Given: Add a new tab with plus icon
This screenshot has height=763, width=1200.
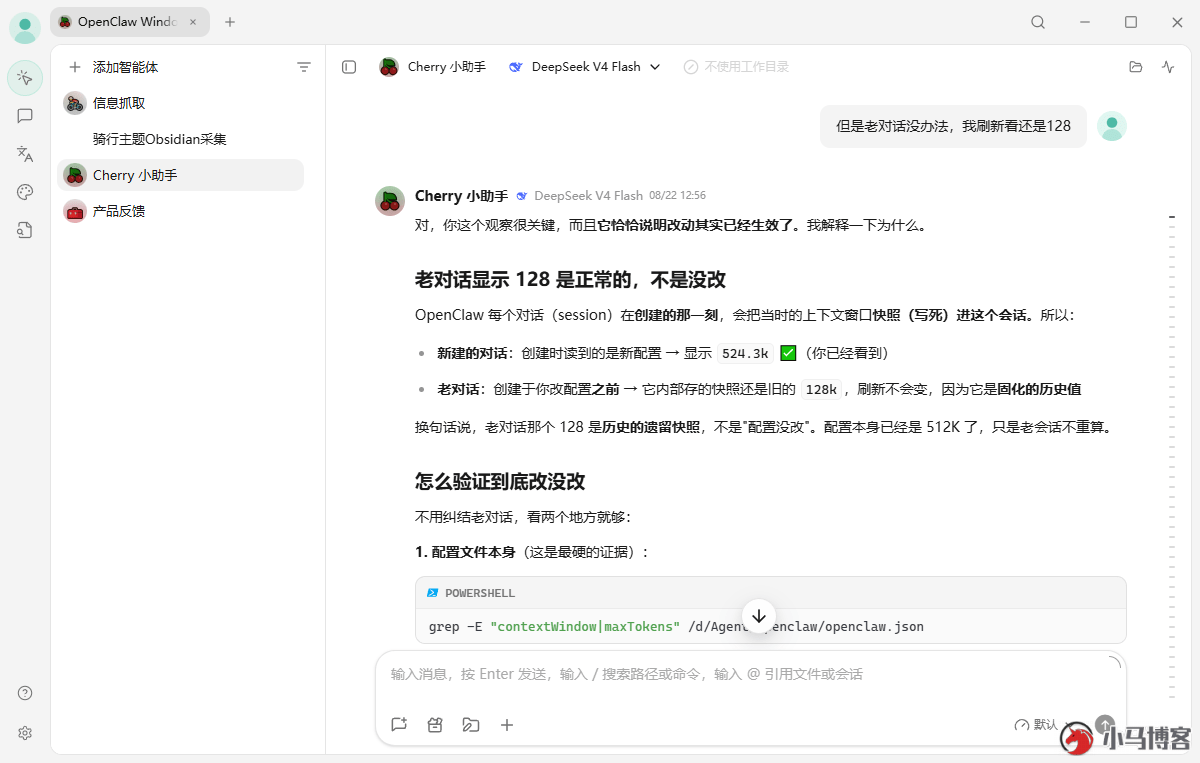Looking at the screenshot, I should (230, 22).
